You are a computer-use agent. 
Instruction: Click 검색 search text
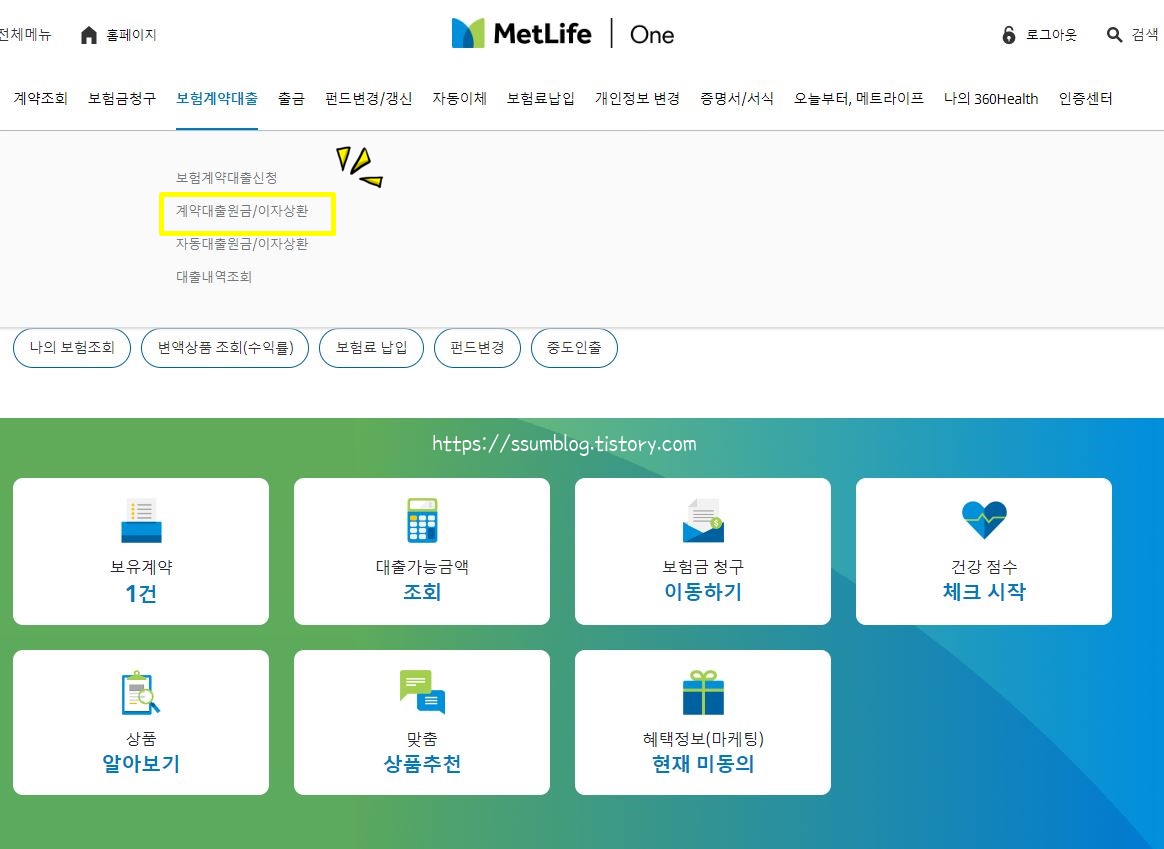(1145, 35)
